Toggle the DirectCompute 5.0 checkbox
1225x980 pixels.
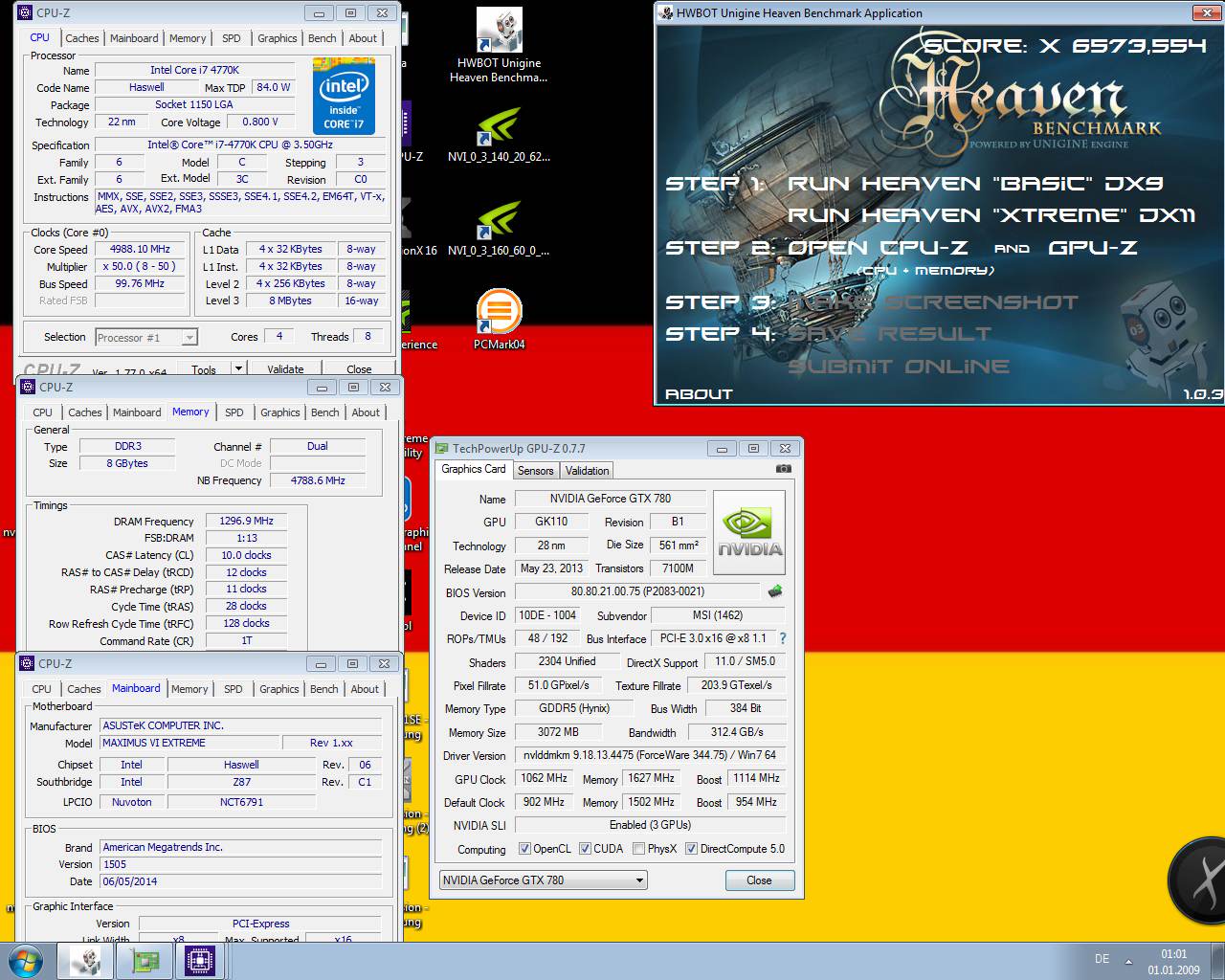coord(691,849)
